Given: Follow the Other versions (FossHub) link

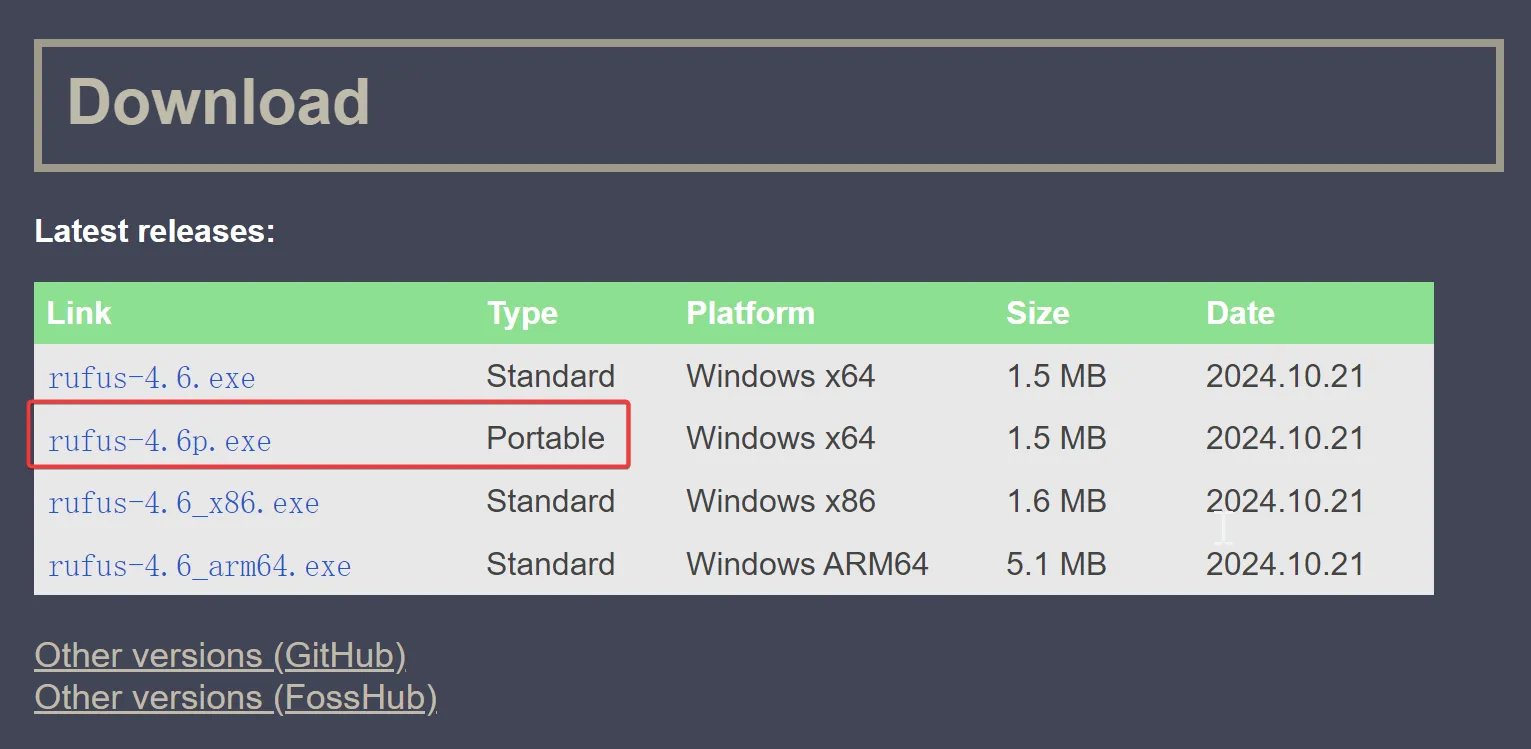Looking at the screenshot, I should 235,698.
